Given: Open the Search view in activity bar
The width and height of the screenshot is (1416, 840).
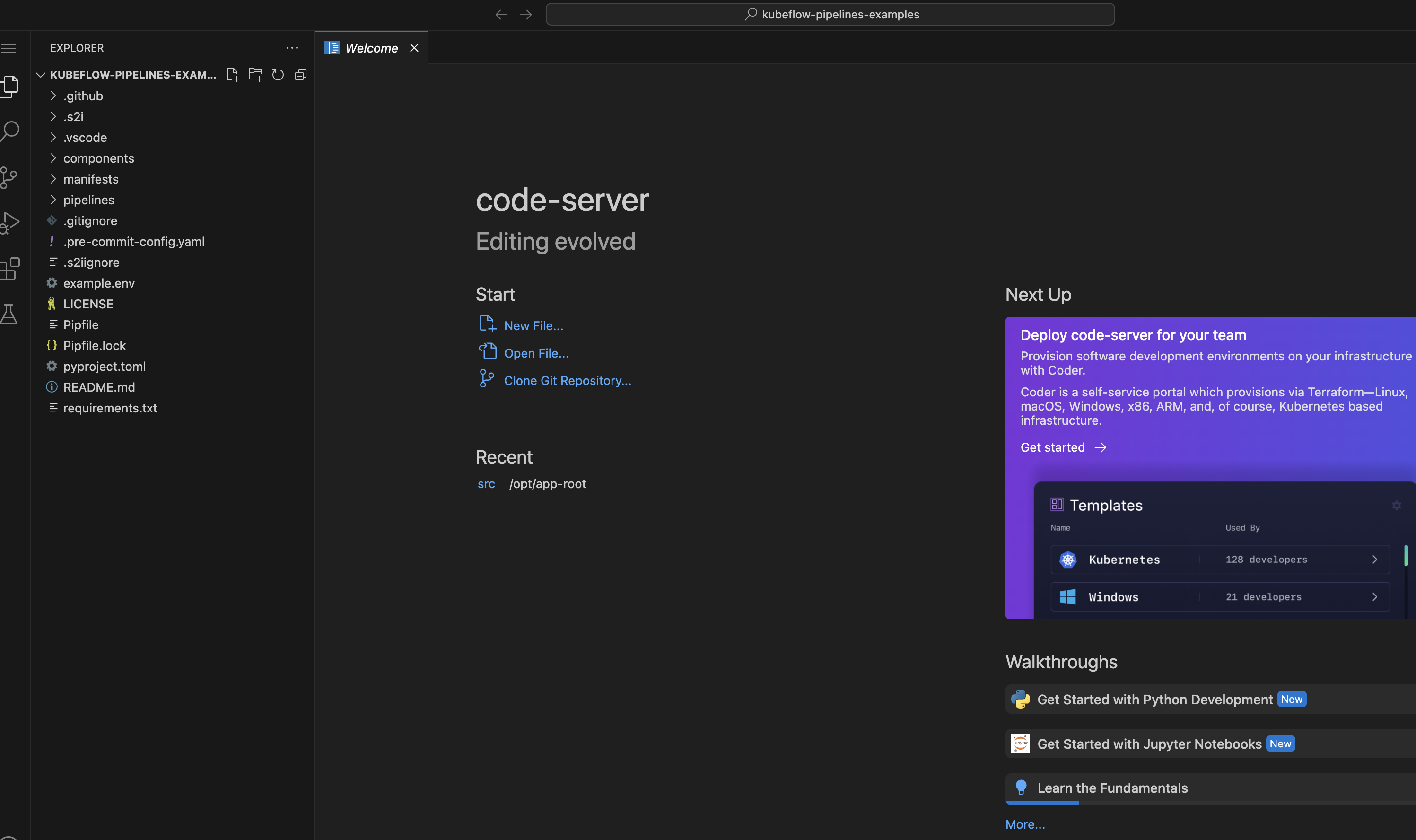Looking at the screenshot, I should click(x=9, y=131).
